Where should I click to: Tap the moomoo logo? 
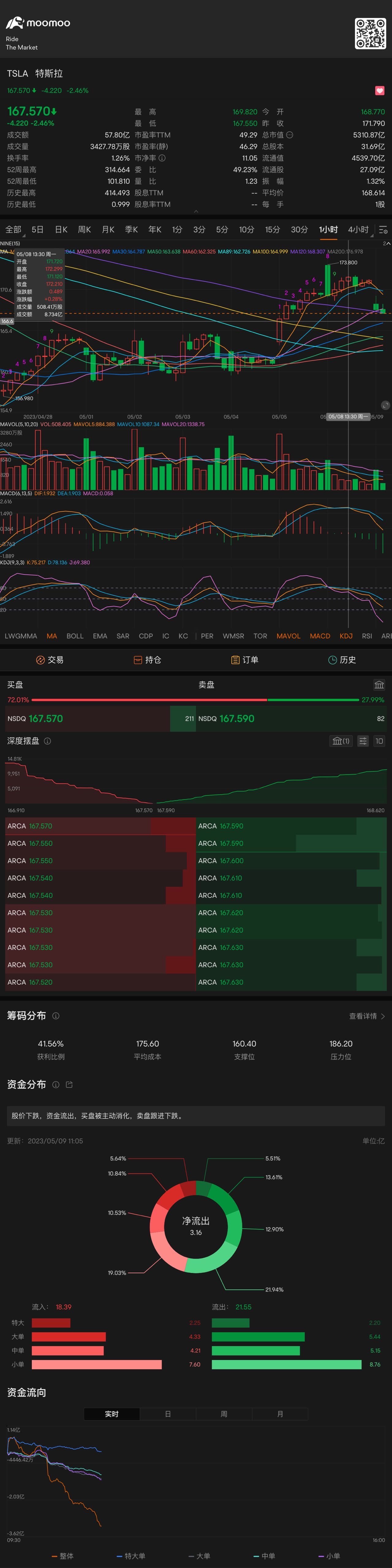pos(38,23)
